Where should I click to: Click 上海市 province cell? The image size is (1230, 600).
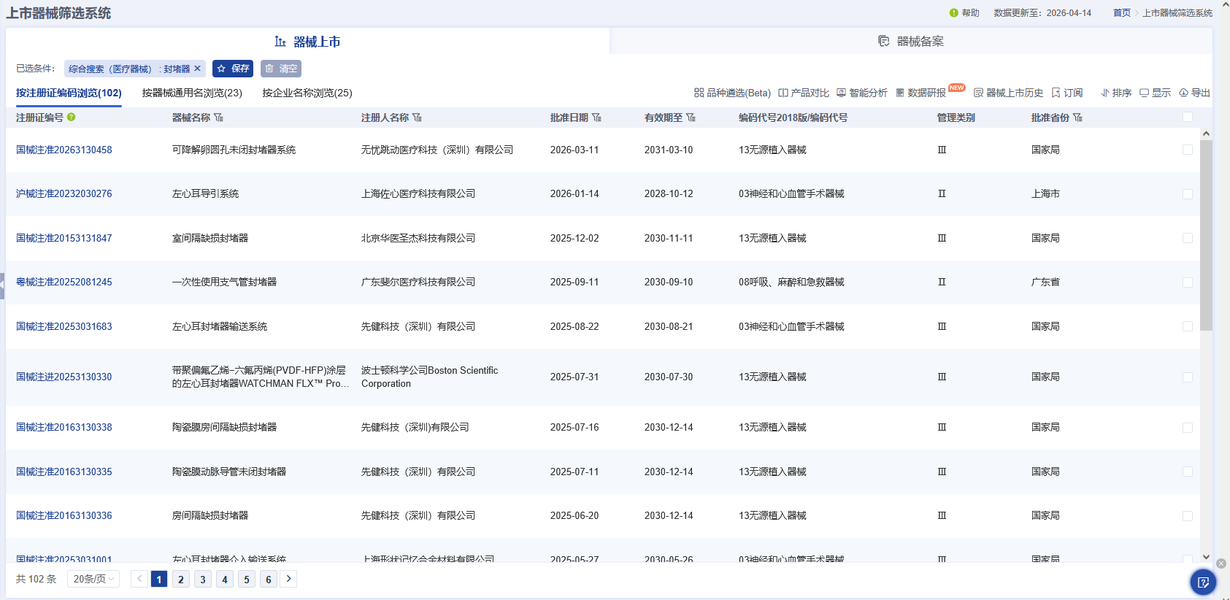tap(1045, 194)
